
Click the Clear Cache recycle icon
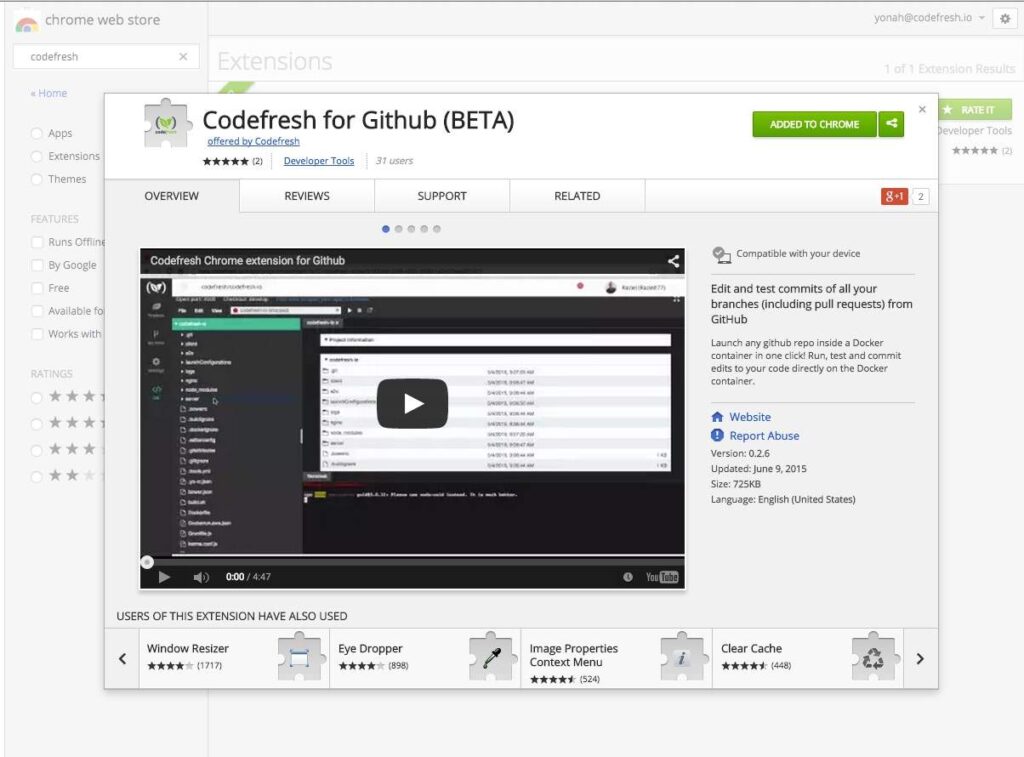[874, 657]
